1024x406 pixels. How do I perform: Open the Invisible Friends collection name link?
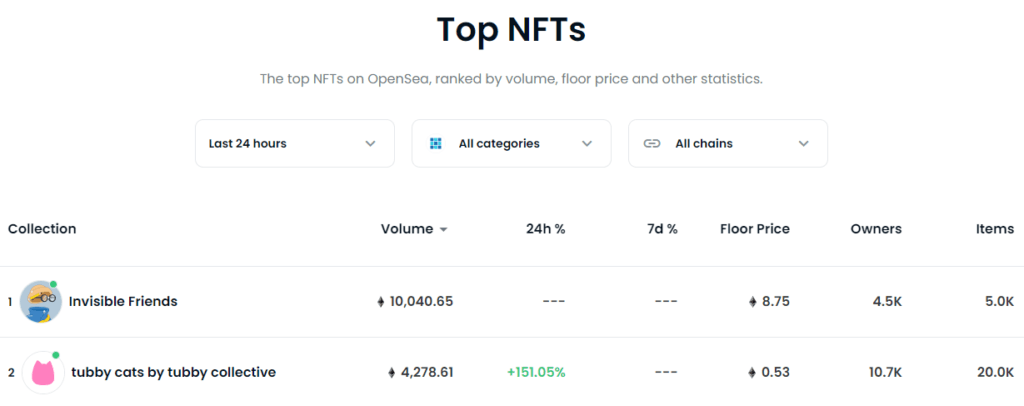pyautogui.click(x=123, y=302)
